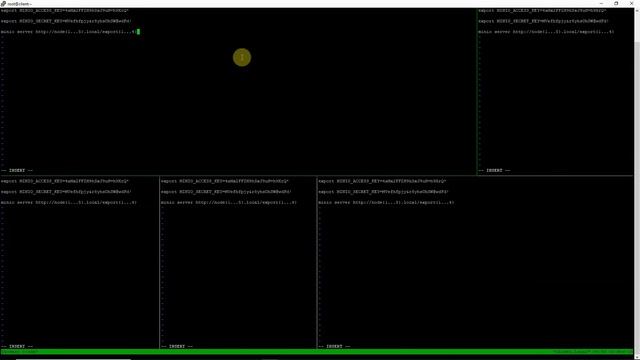Open the PuTTY system menu icon
This screenshot has height=360, width=640.
coord(3,3)
